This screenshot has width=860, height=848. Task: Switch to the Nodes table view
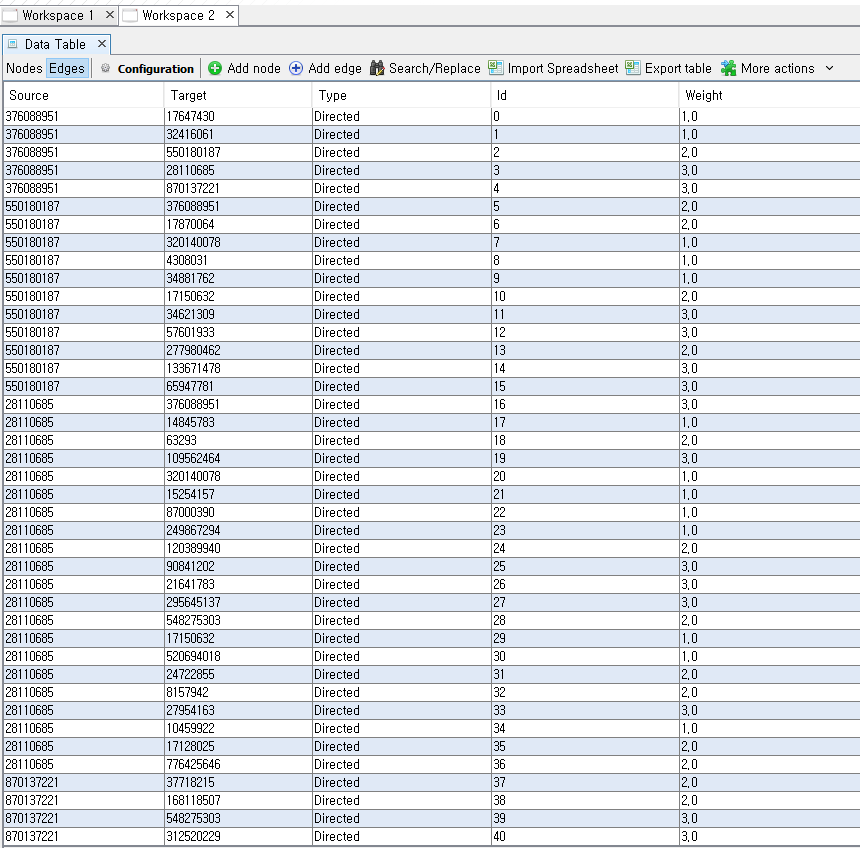tap(24, 68)
